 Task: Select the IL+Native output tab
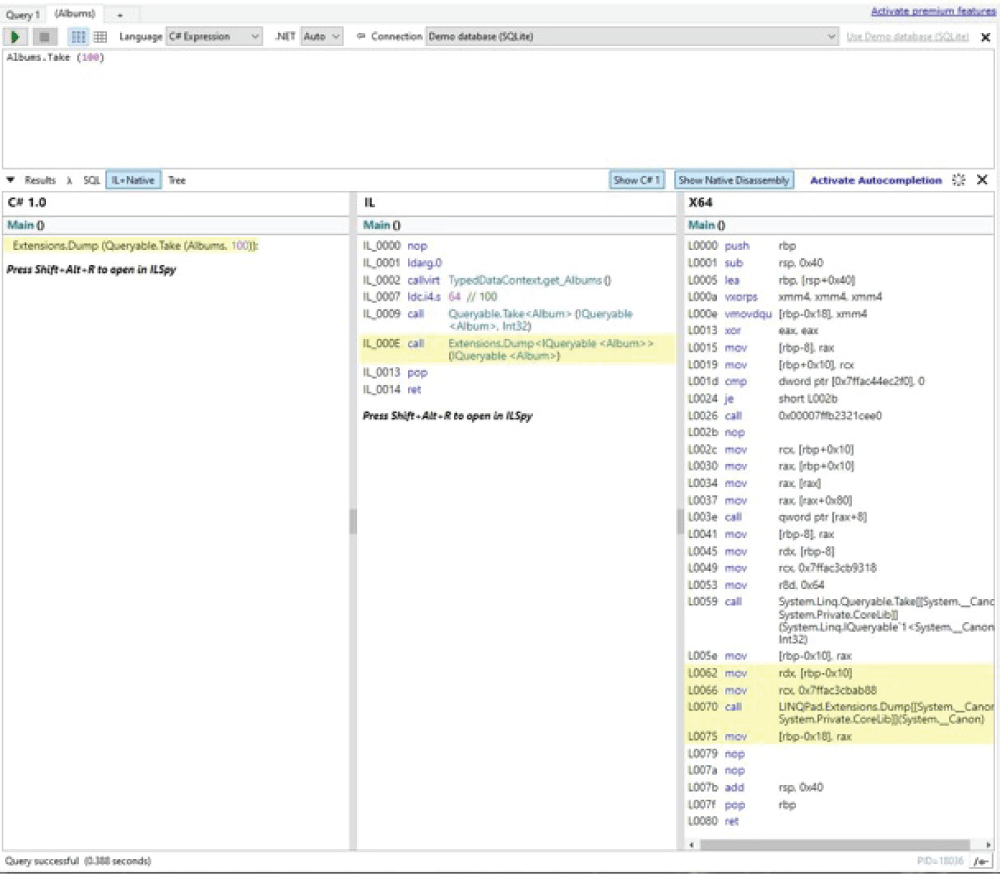(x=133, y=181)
